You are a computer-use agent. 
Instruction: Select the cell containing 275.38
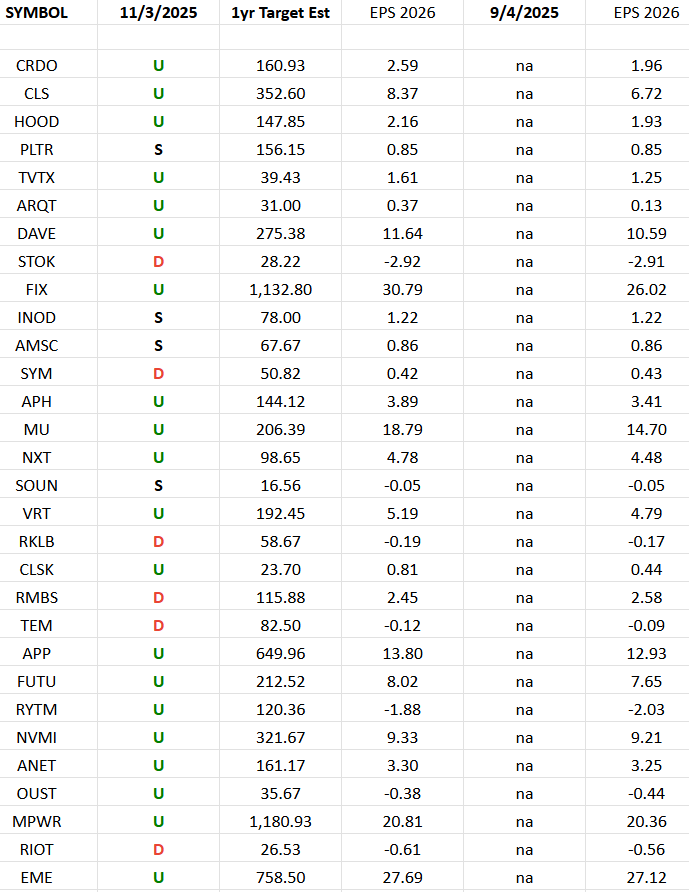pyautogui.click(x=281, y=234)
